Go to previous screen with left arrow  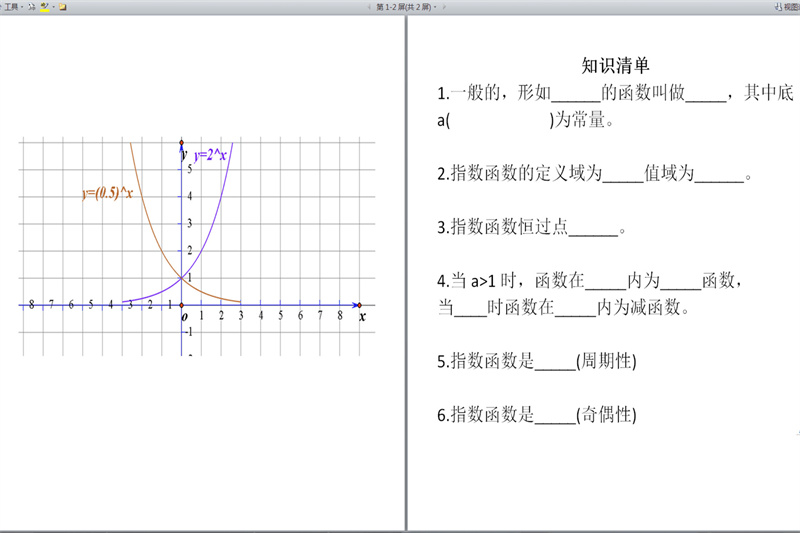[x=369, y=6]
